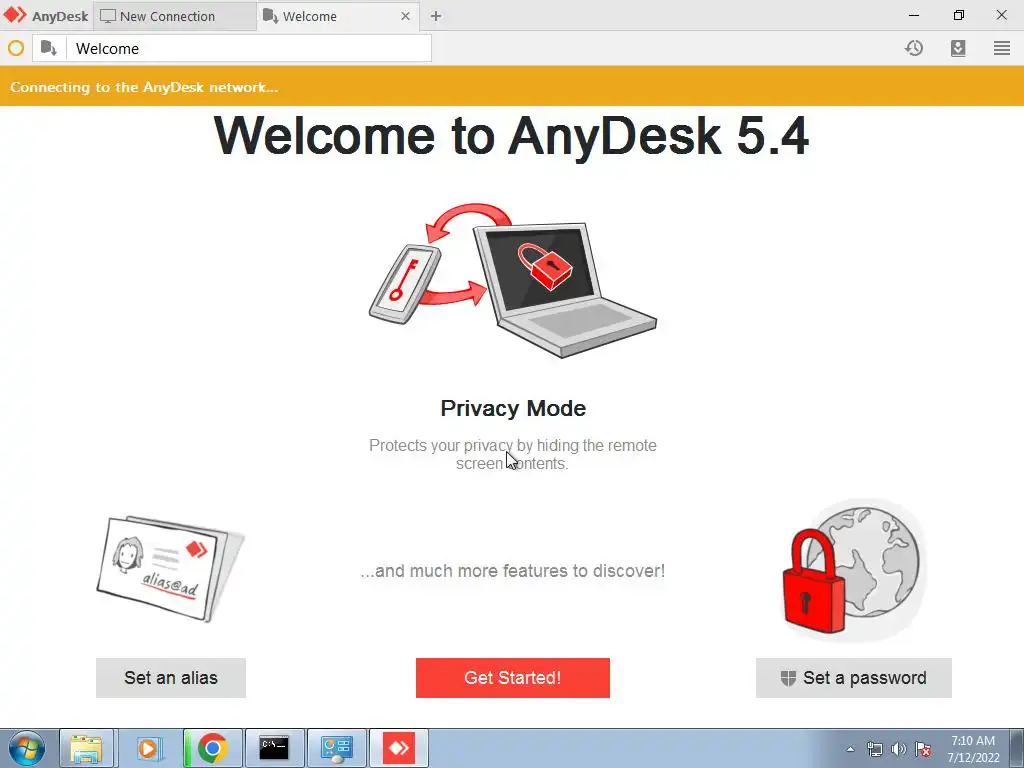This screenshot has width=1024, height=768.
Task: Open the Control Panel taskbar icon
Action: coord(336,748)
